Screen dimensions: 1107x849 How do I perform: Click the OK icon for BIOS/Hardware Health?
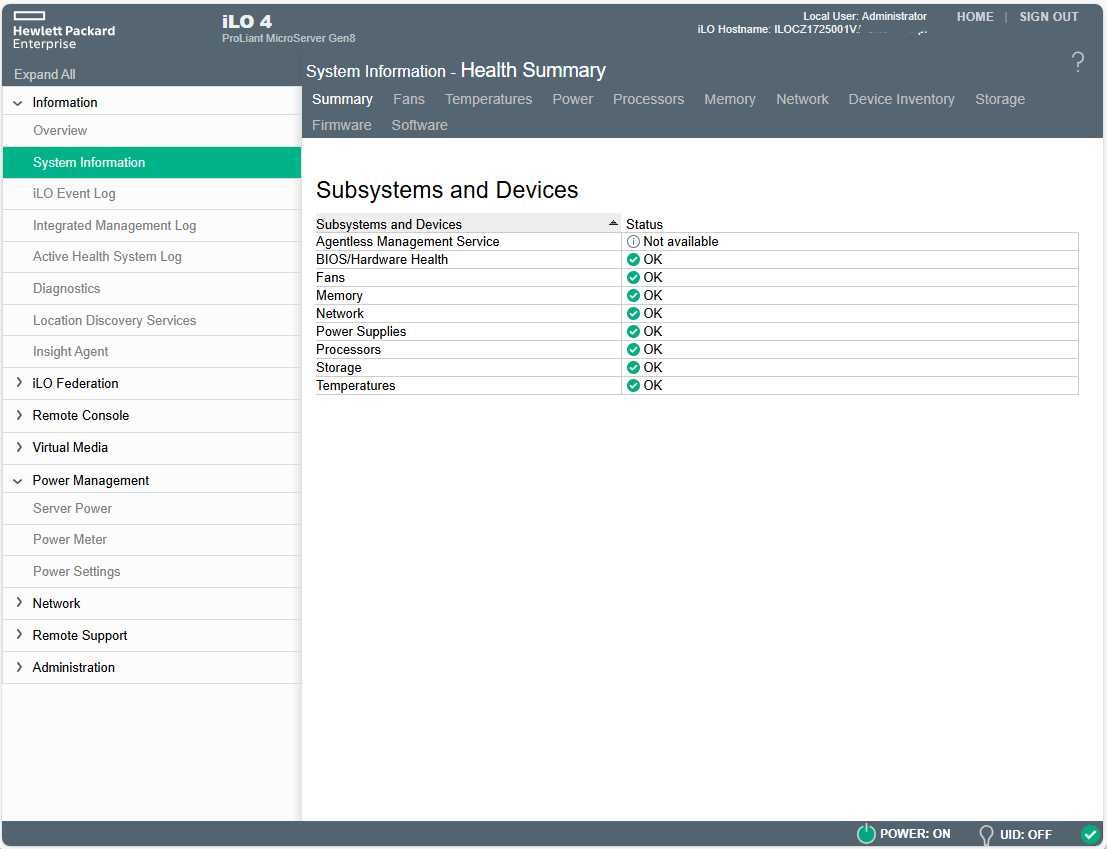click(633, 260)
